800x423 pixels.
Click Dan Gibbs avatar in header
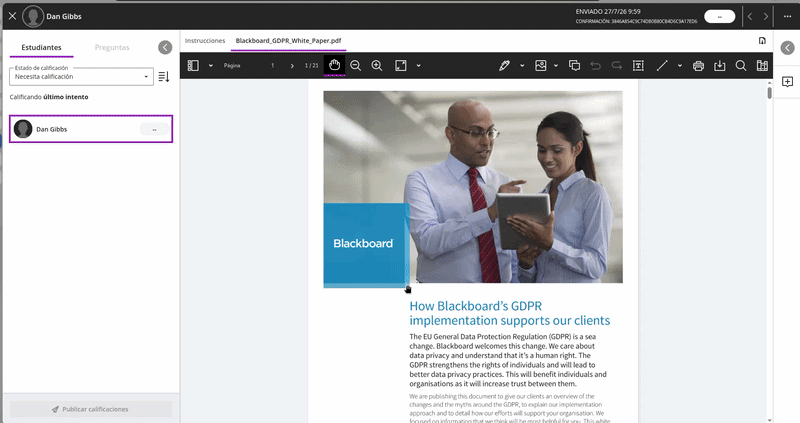pyautogui.click(x=33, y=16)
